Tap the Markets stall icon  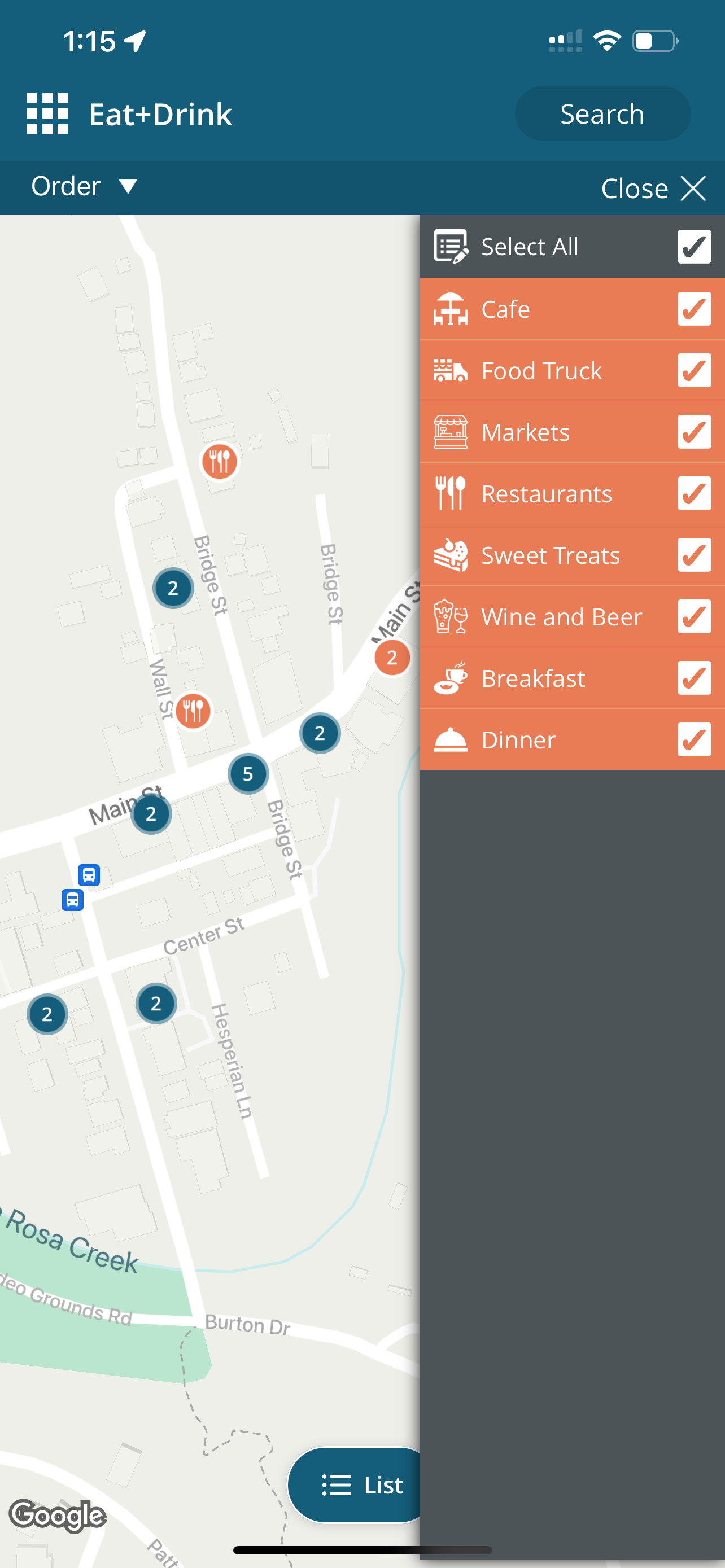(x=451, y=432)
